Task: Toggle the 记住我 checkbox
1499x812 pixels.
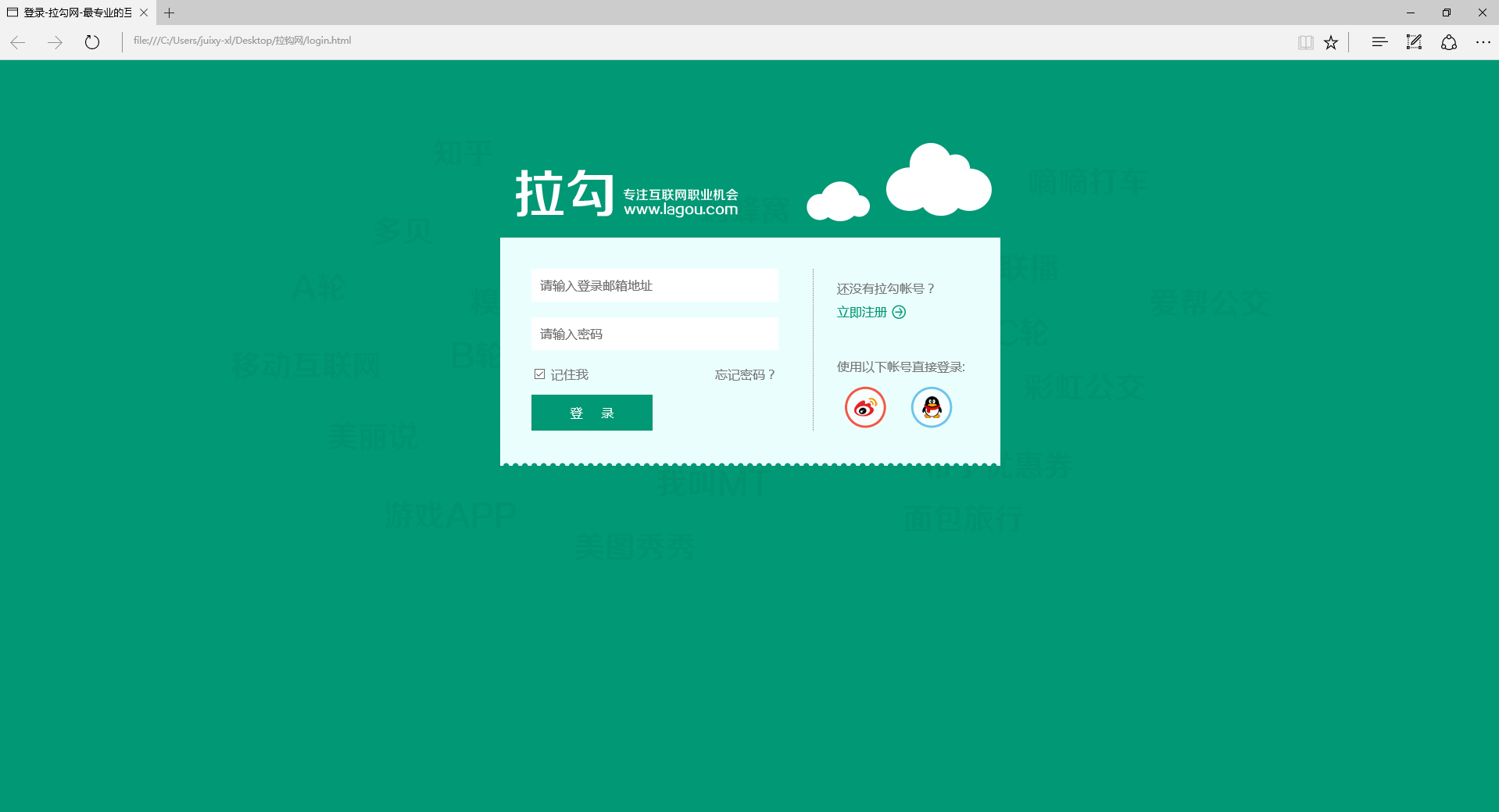Action: pos(539,374)
